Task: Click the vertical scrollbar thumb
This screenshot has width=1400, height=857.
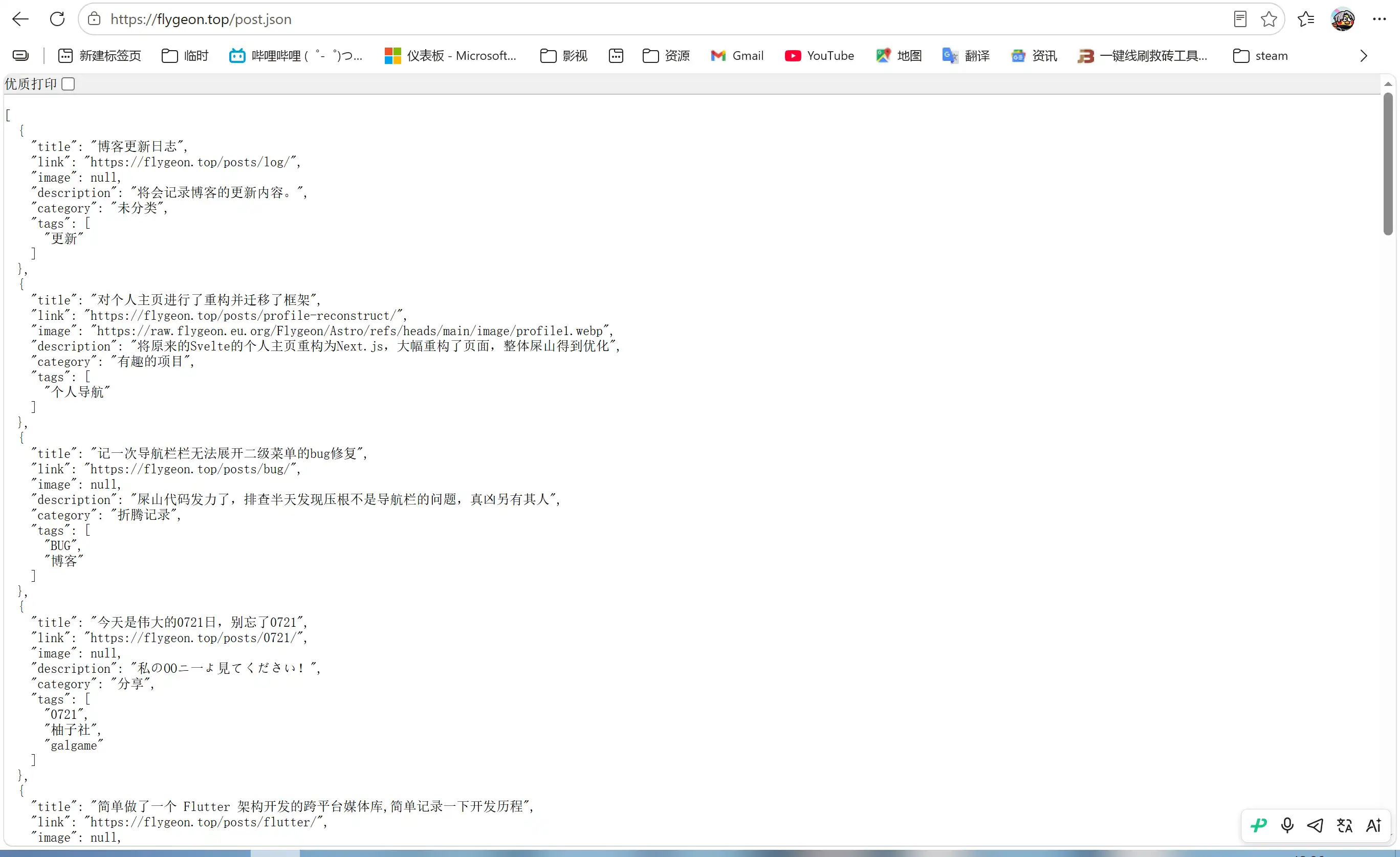Action: (x=1388, y=164)
